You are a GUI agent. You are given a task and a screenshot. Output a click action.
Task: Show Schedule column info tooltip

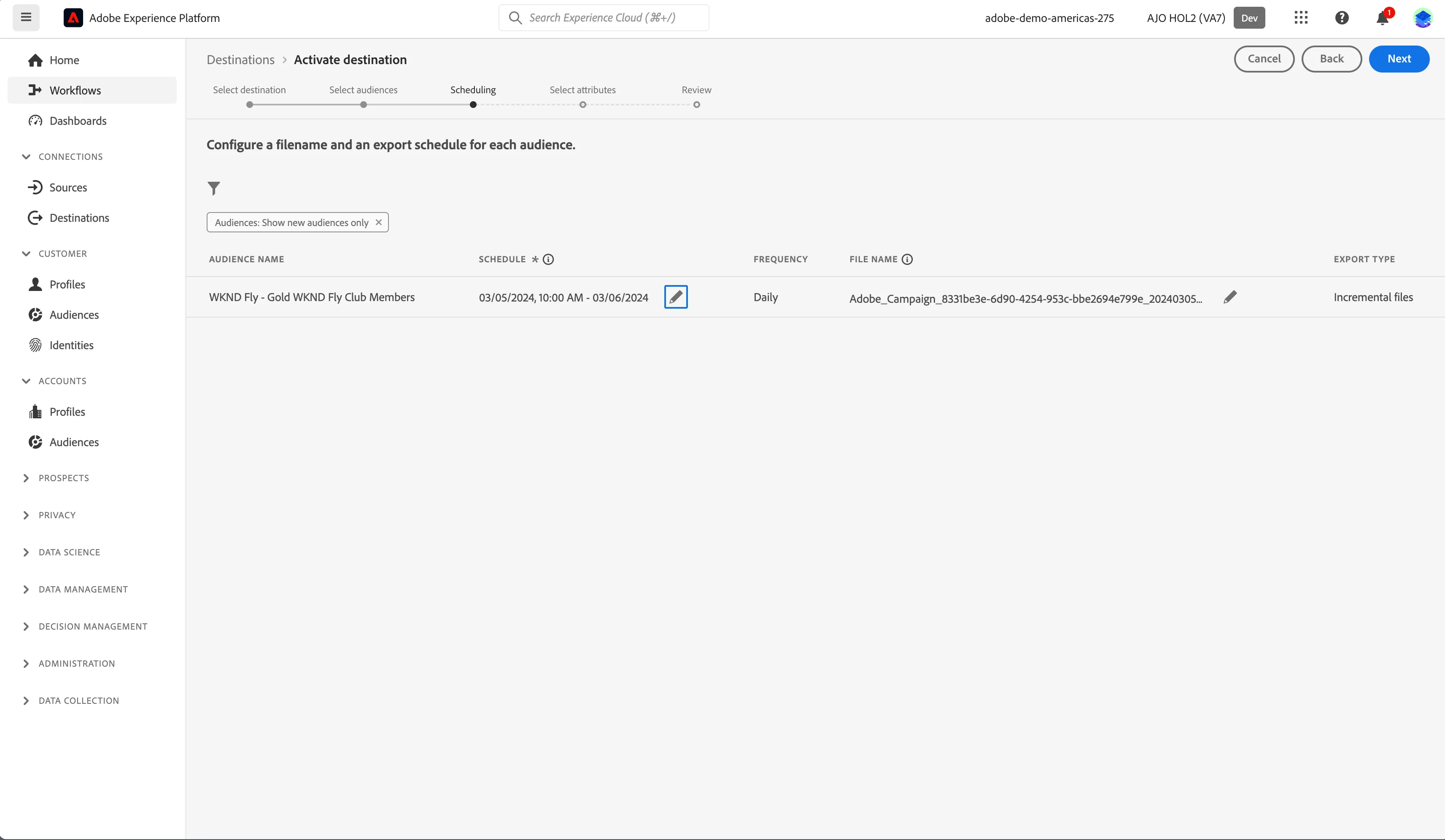pyautogui.click(x=548, y=259)
